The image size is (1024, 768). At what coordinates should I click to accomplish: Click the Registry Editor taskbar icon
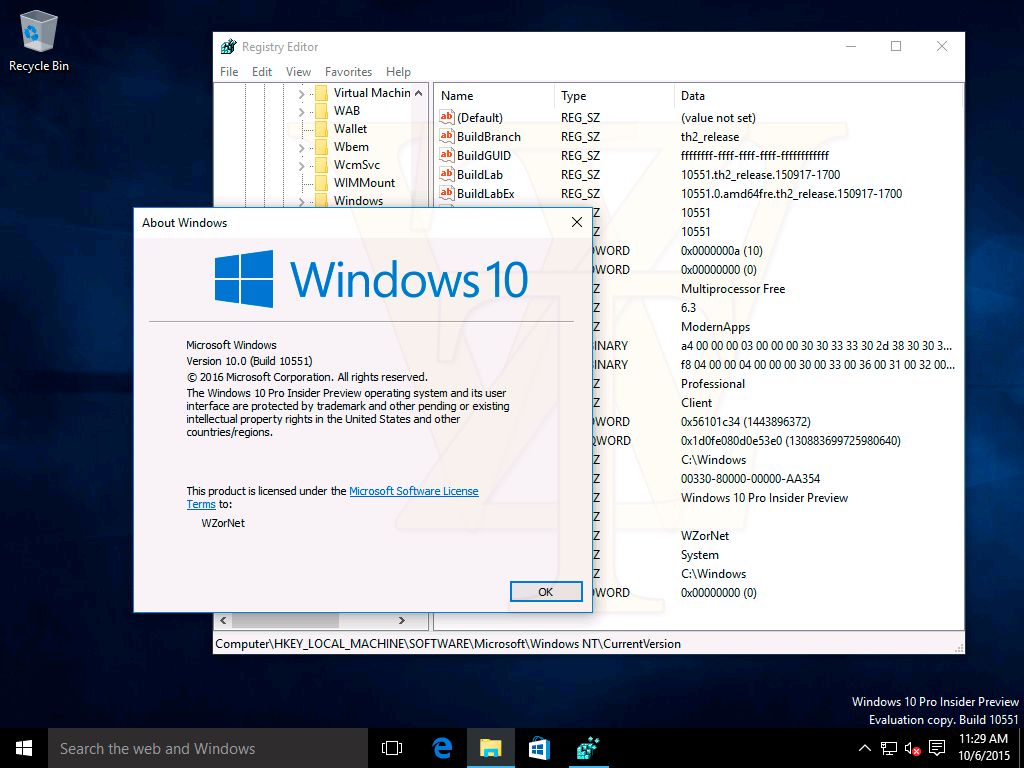[x=588, y=748]
